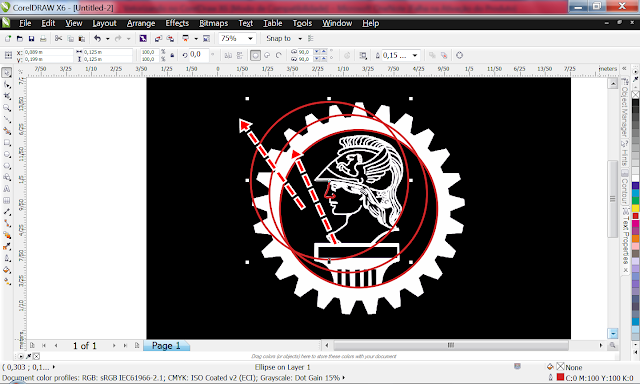Create a new document
This screenshot has width=640, height=384.
tap(8, 38)
